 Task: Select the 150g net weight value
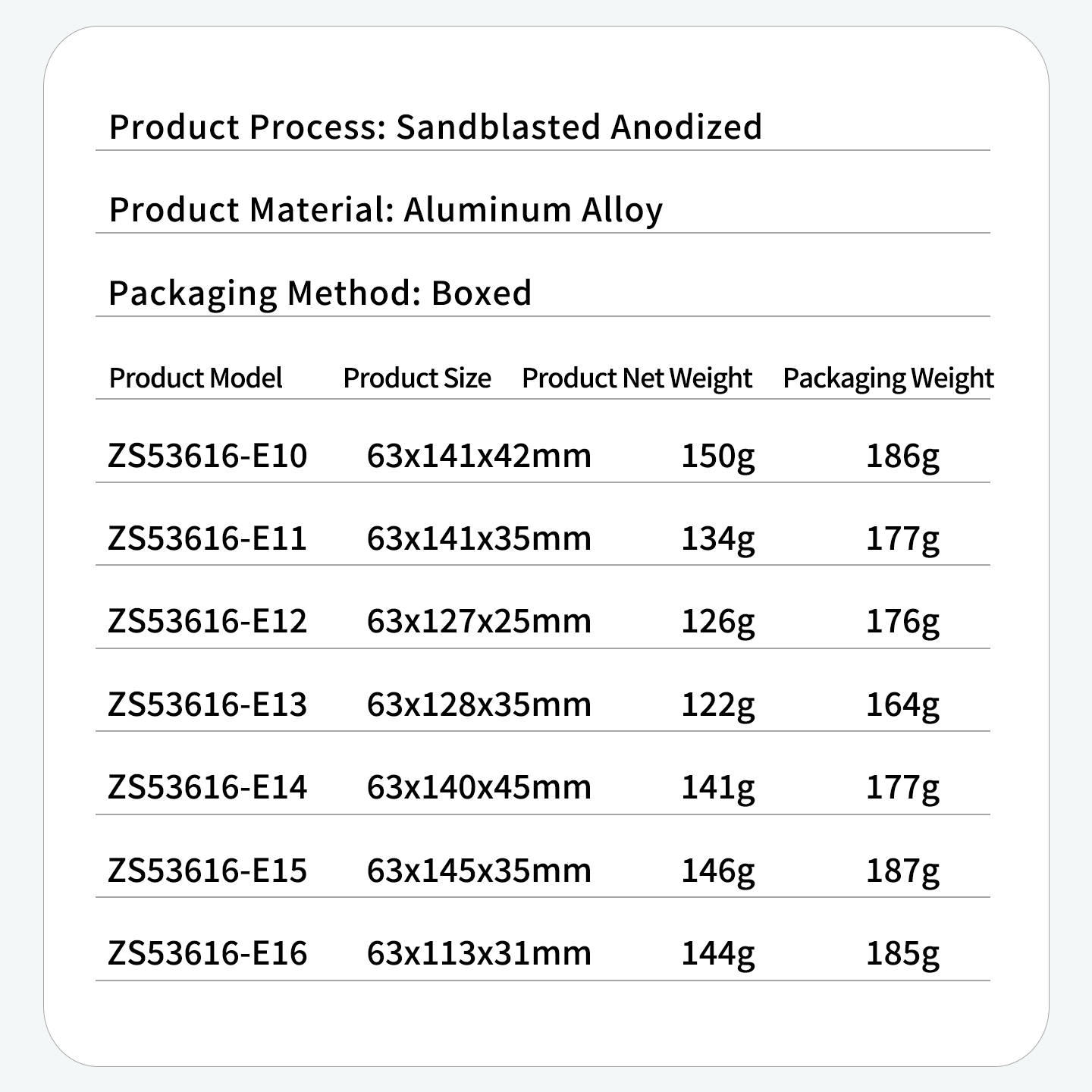(x=718, y=456)
